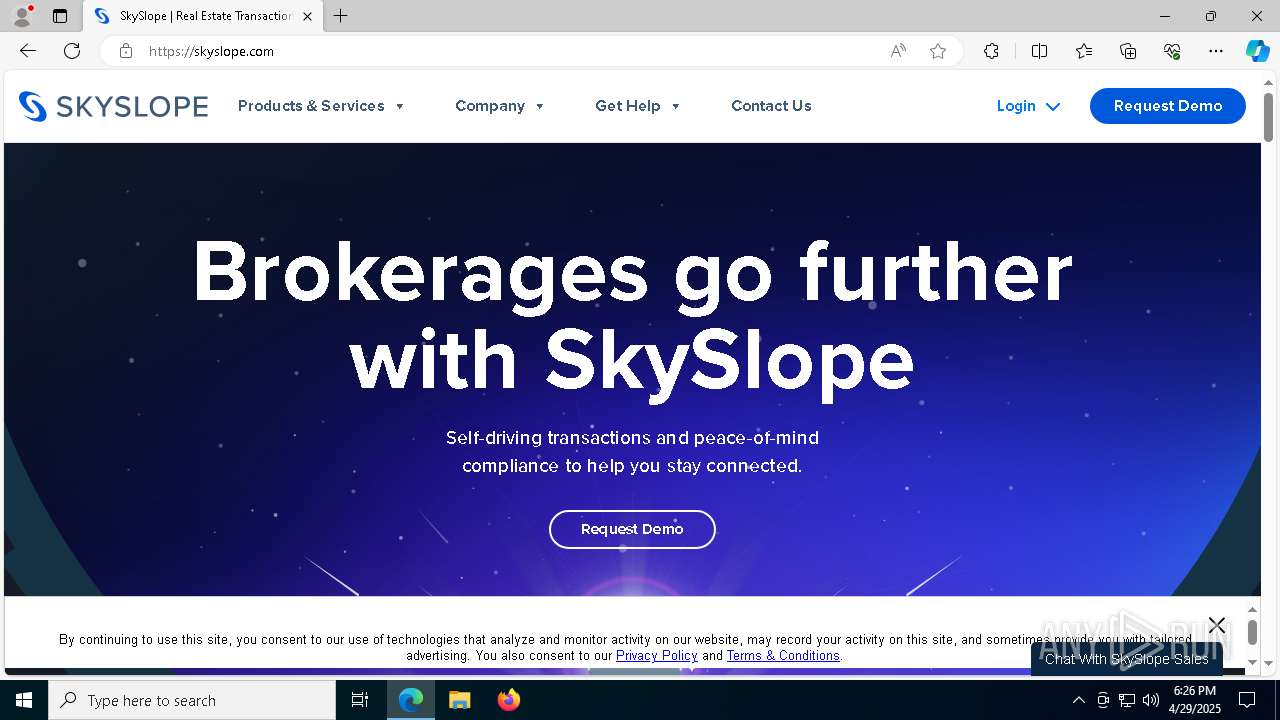Open the Collections icon
The image size is (1280, 720).
coord(1128,51)
